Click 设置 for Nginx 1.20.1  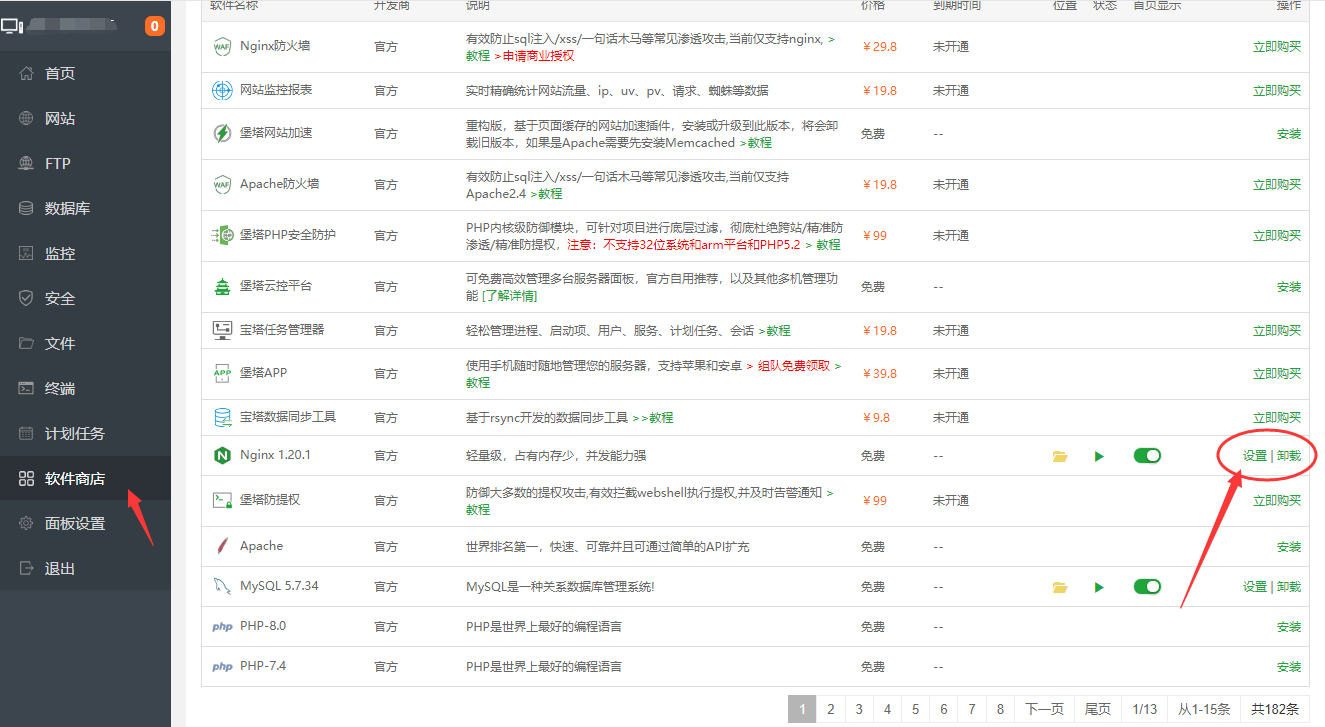(x=1255, y=456)
